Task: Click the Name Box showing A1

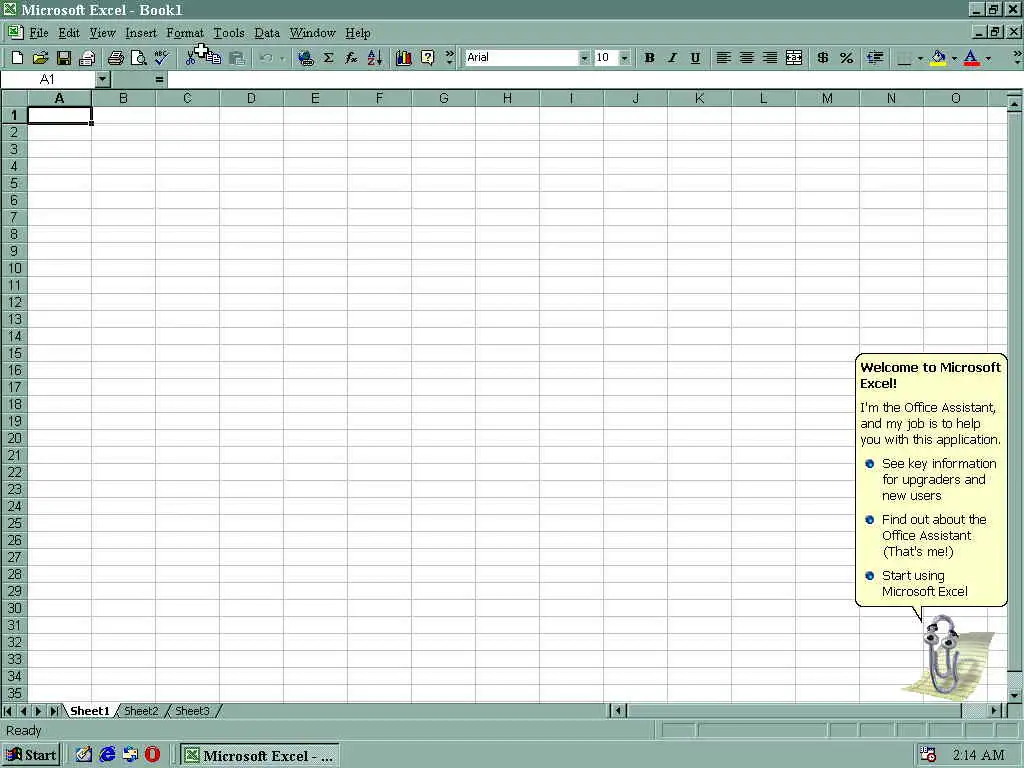Action: point(48,80)
